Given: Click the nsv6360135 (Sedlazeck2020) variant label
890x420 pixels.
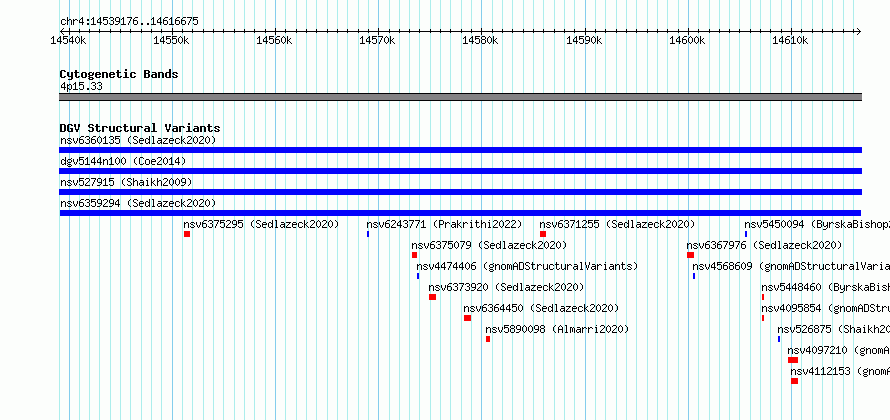Looking at the screenshot, I should pyautogui.click(x=138, y=140).
